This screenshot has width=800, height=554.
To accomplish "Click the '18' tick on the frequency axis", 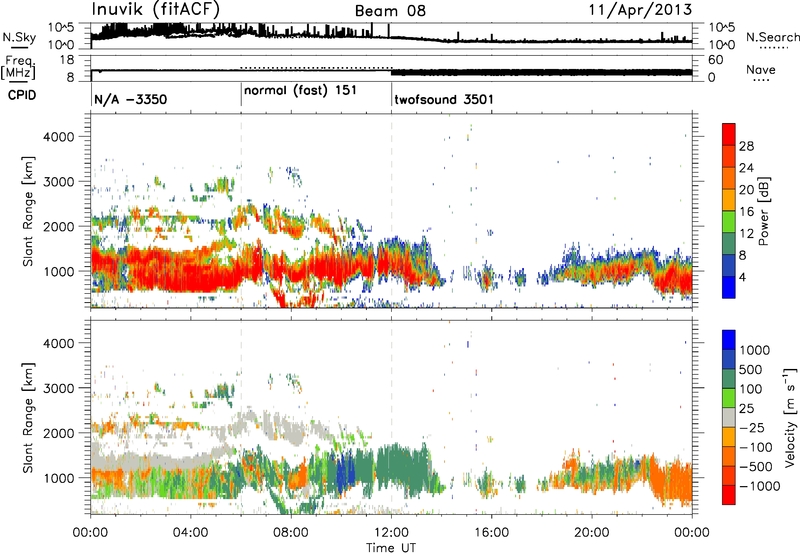I will click(x=67, y=60).
